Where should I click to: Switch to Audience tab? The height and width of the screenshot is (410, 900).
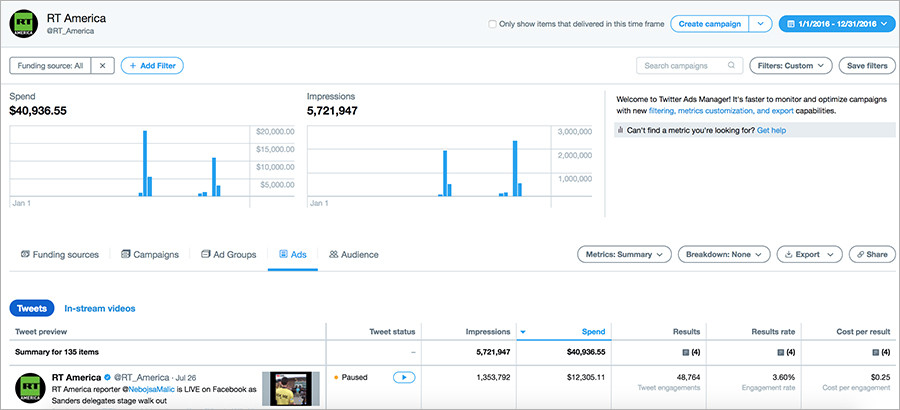pyautogui.click(x=354, y=254)
